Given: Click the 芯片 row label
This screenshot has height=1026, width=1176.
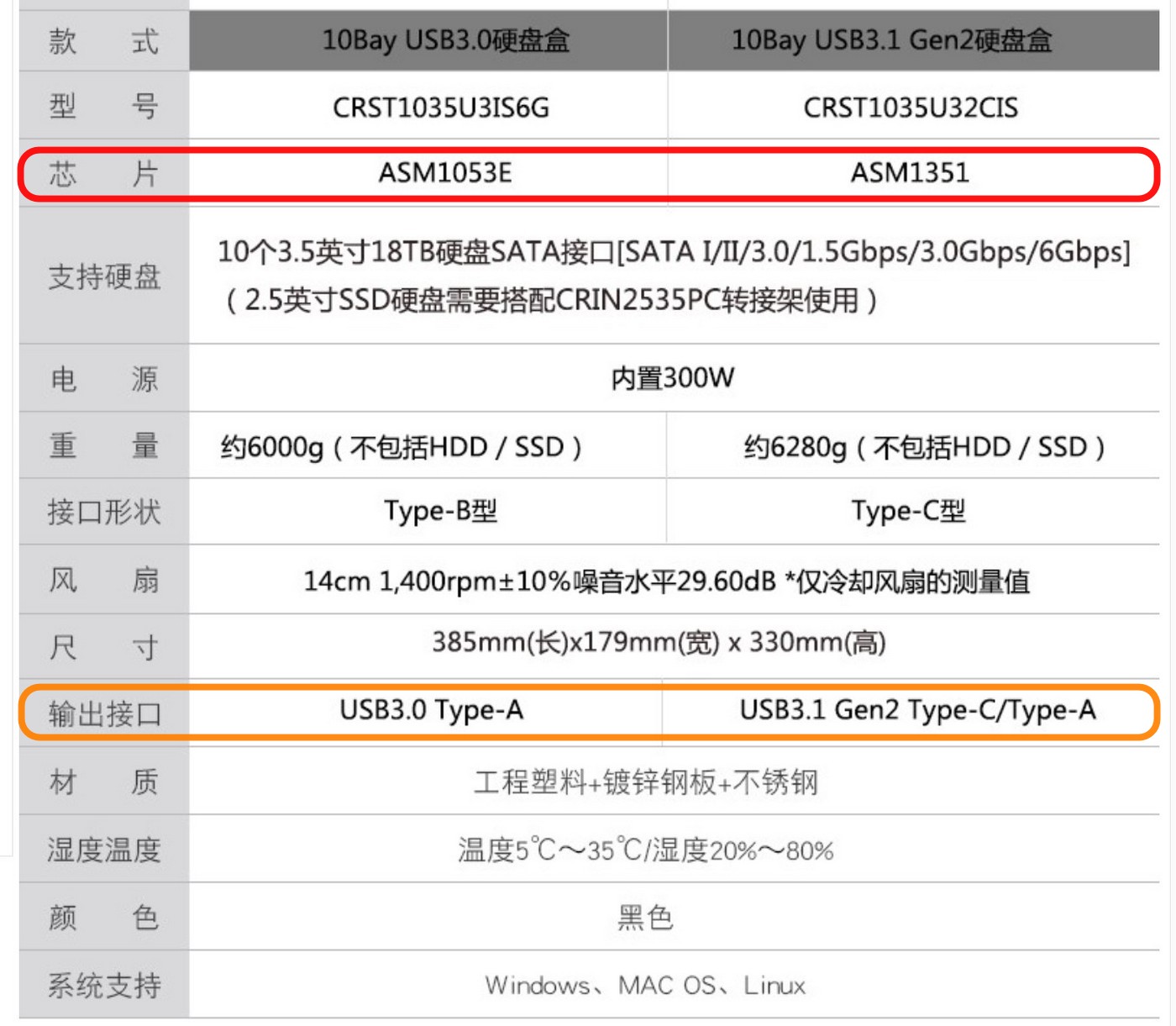Looking at the screenshot, I should [x=104, y=174].
